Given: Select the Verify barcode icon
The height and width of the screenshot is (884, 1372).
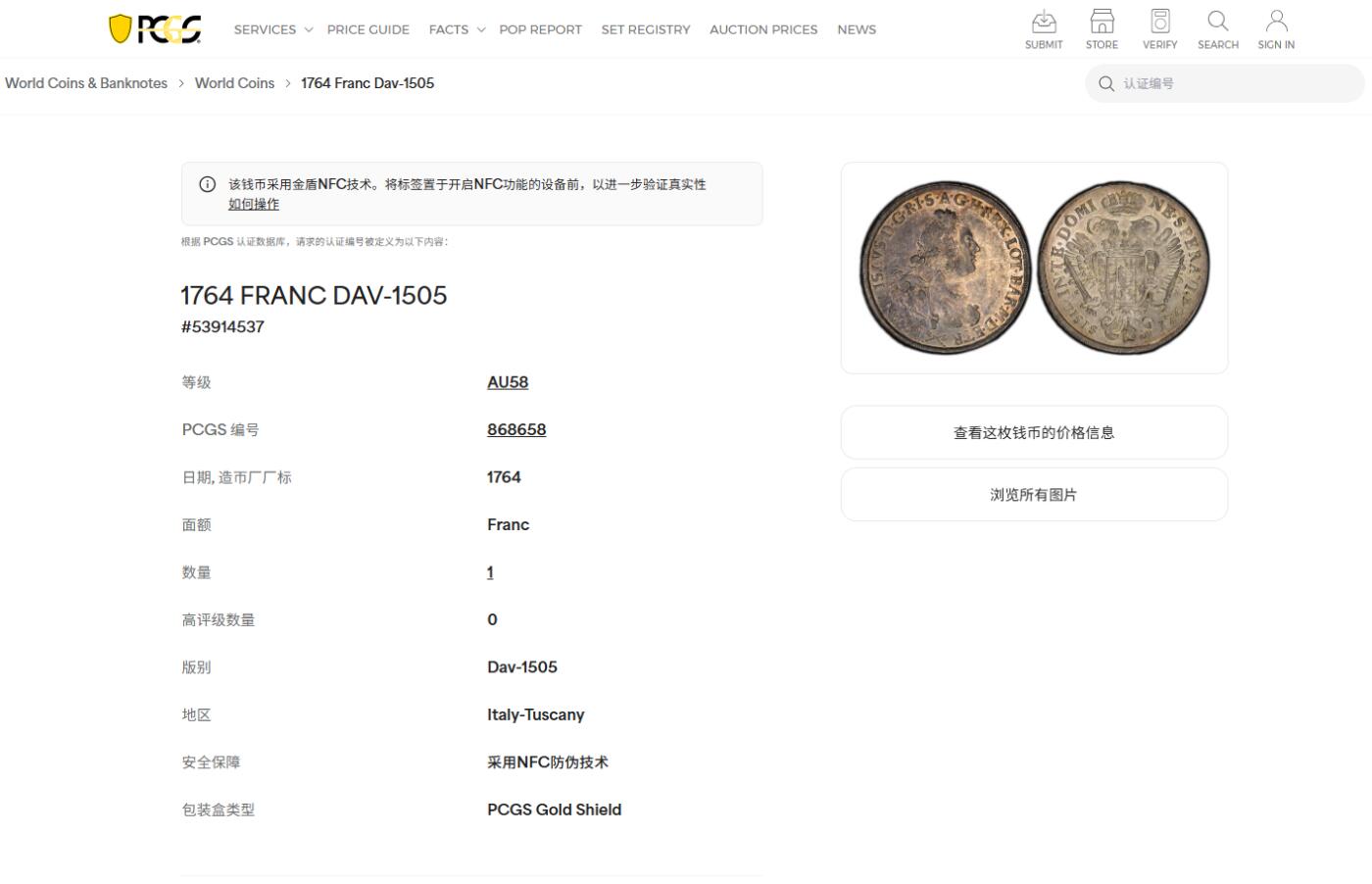Looking at the screenshot, I should [x=1159, y=27].
